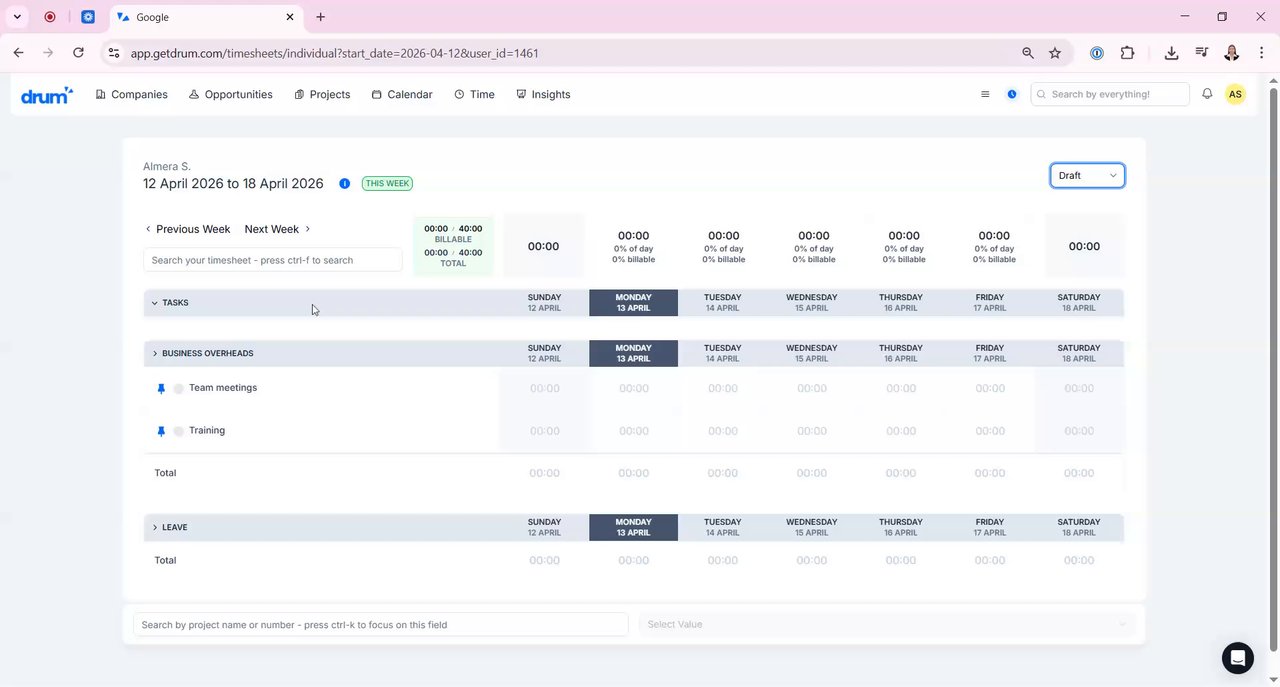1280x687 pixels.
Task: Click Team meetings Sunday time cell
Action: click(x=544, y=389)
